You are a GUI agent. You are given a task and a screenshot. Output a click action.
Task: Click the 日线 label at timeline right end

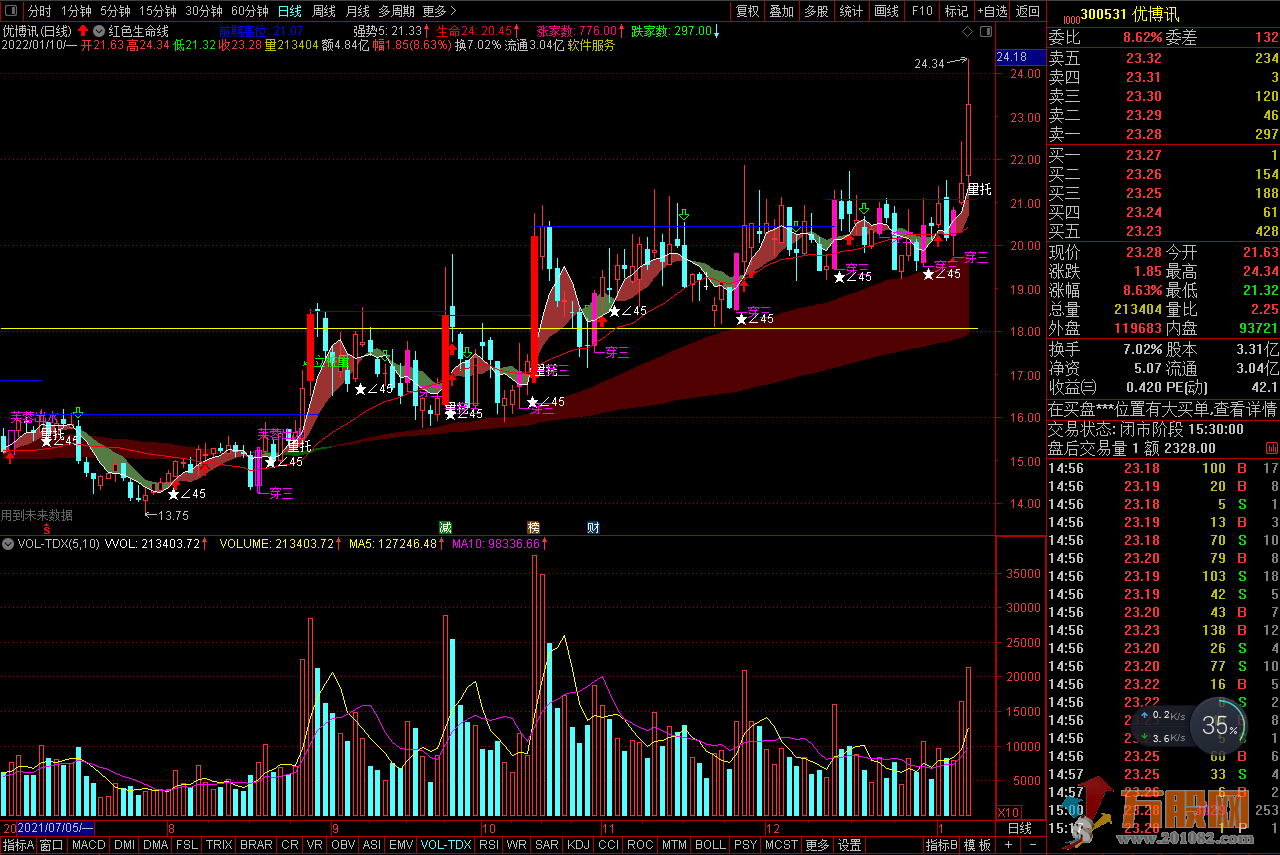point(1019,828)
